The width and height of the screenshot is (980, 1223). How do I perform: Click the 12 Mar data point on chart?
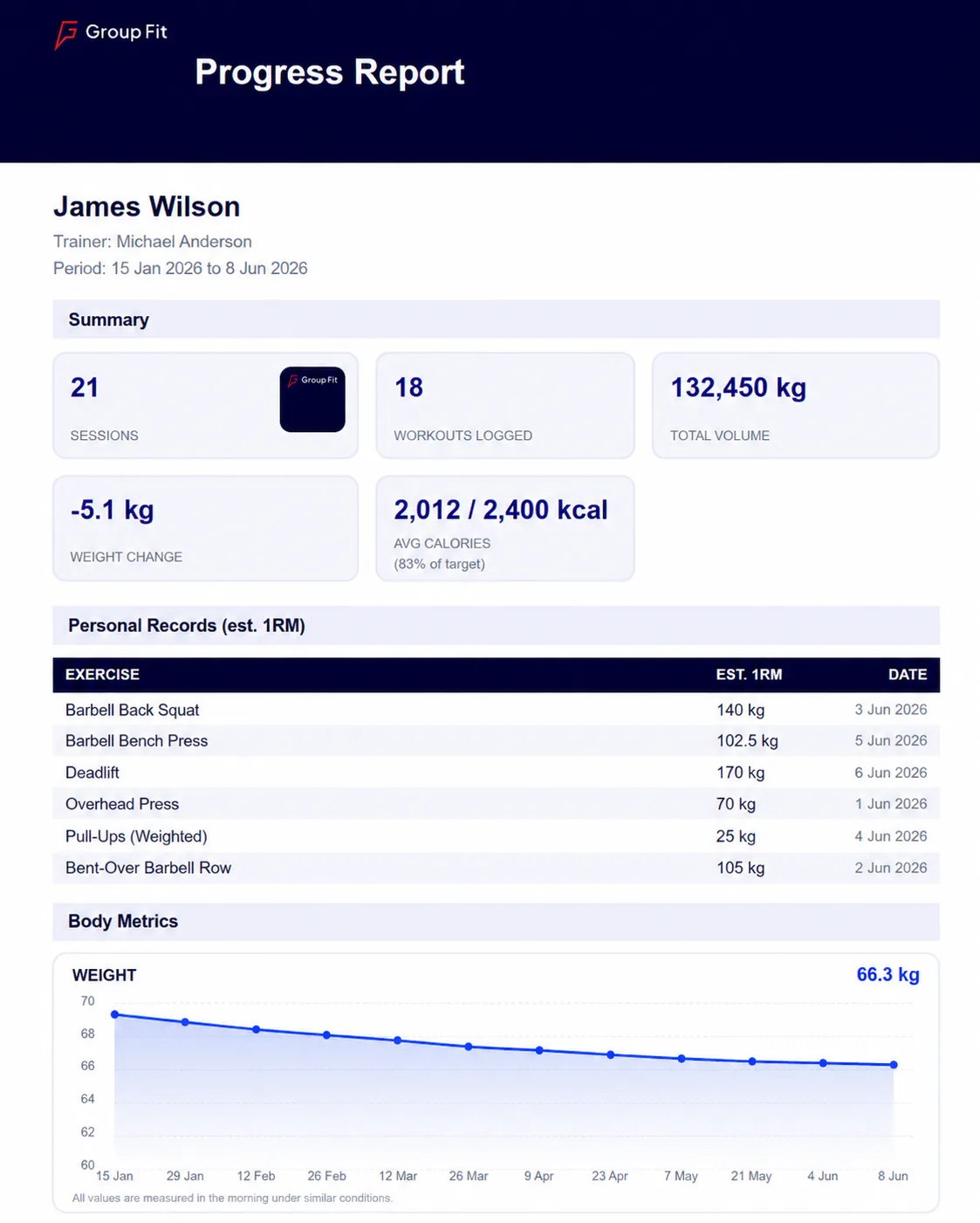(397, 1041)
